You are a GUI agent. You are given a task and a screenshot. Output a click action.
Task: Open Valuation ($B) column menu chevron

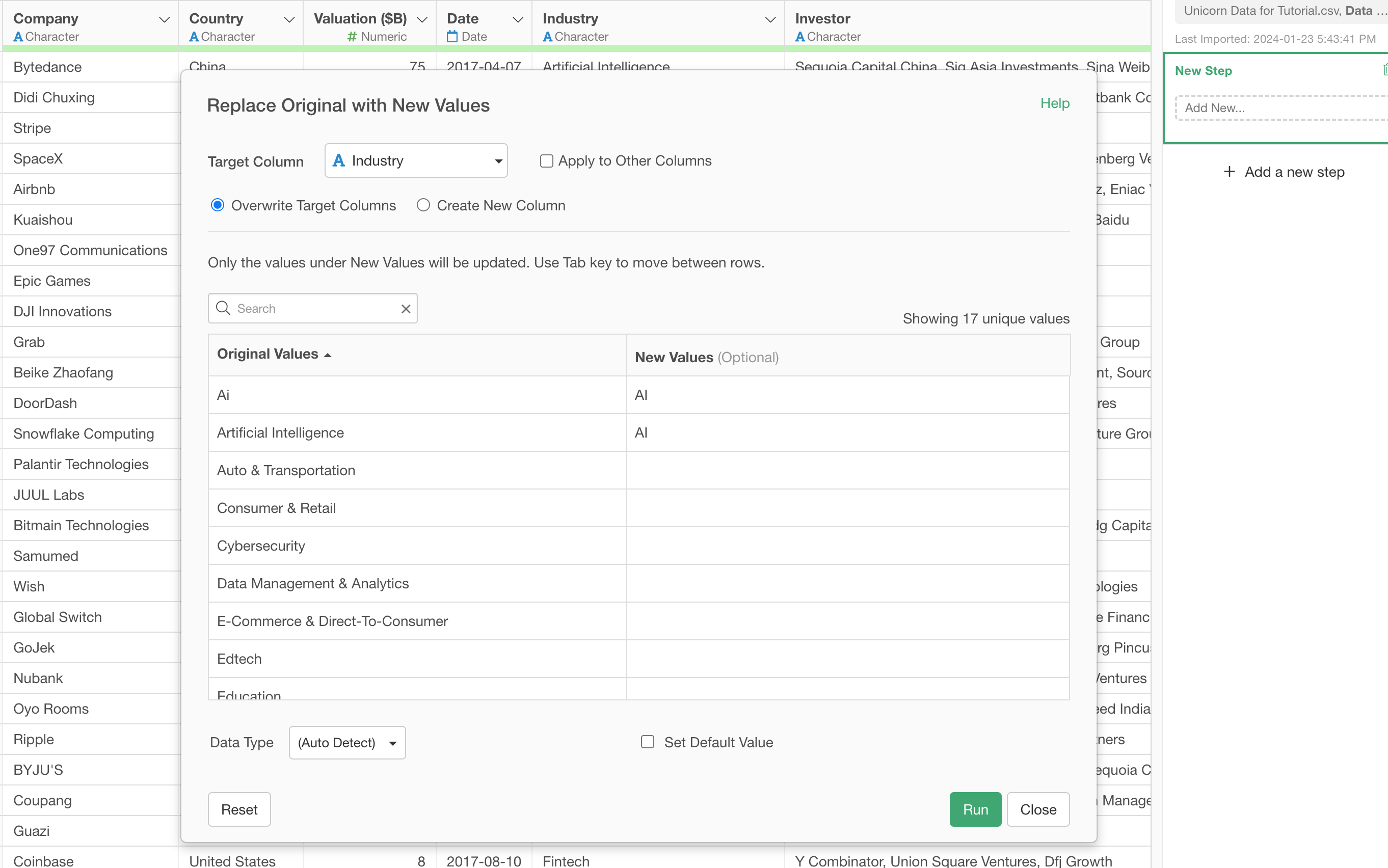(422, 19)
